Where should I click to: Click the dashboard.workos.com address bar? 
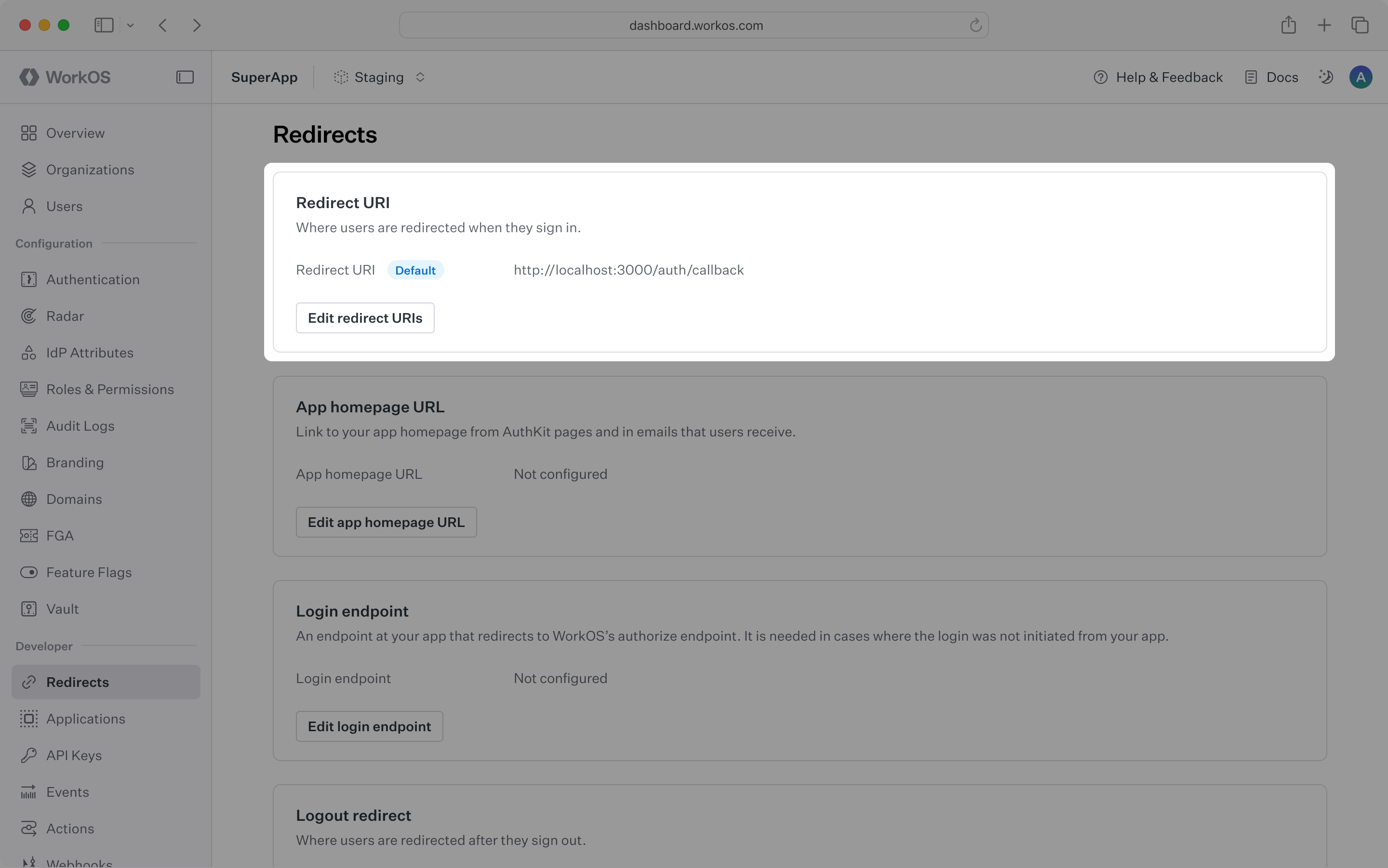(x=695, y=25)
